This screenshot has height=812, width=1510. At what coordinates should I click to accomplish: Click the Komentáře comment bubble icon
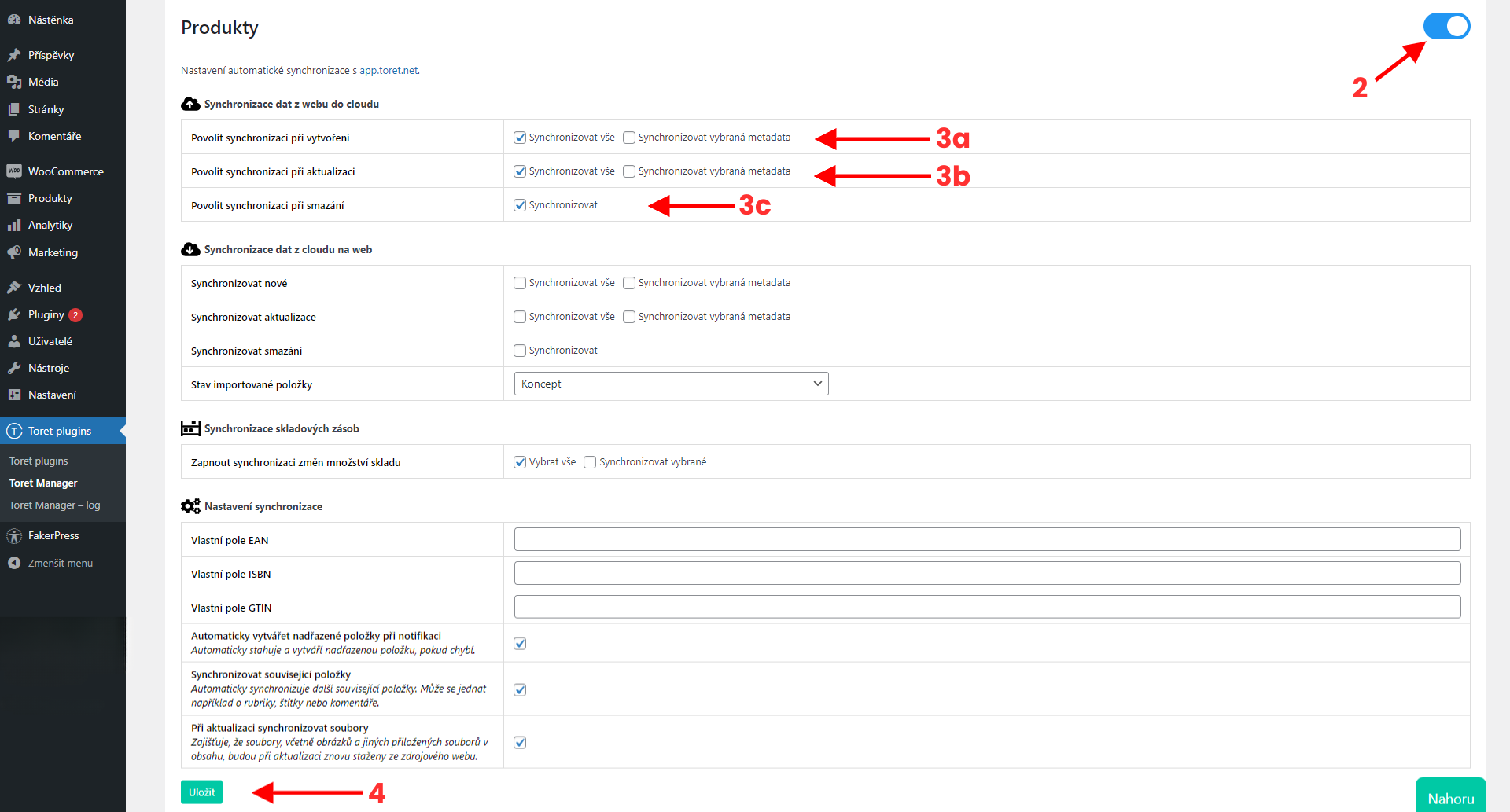[14, 136]
